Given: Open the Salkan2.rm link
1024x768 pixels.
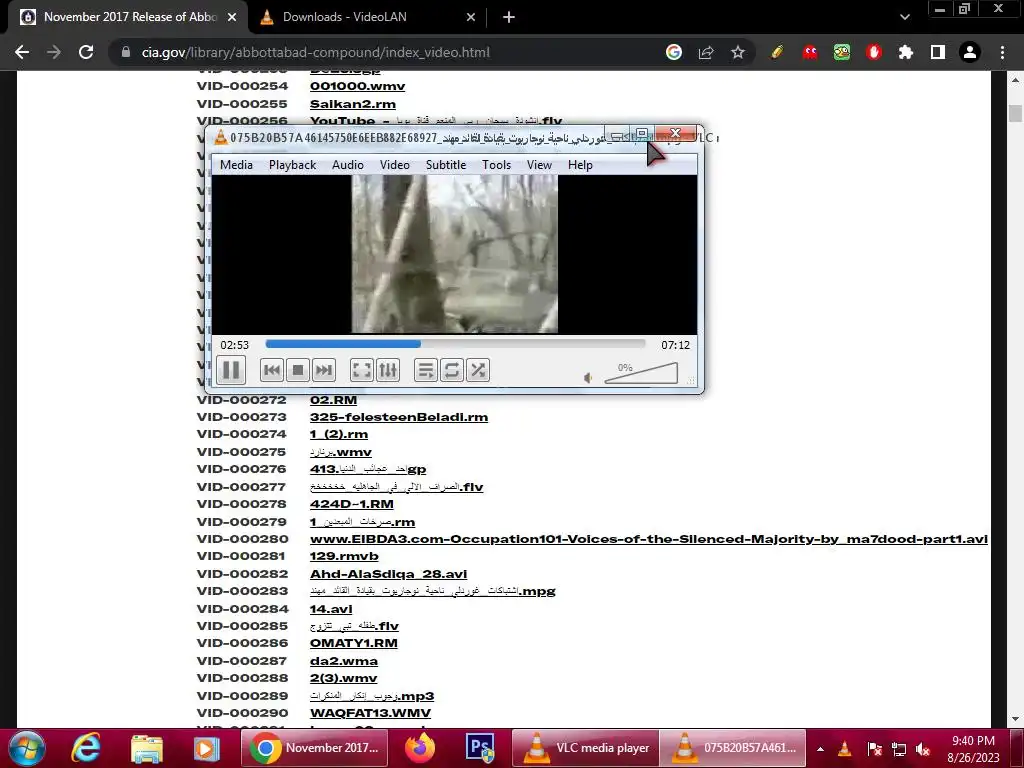Looking at the screenshot, I should click(353, 104).
